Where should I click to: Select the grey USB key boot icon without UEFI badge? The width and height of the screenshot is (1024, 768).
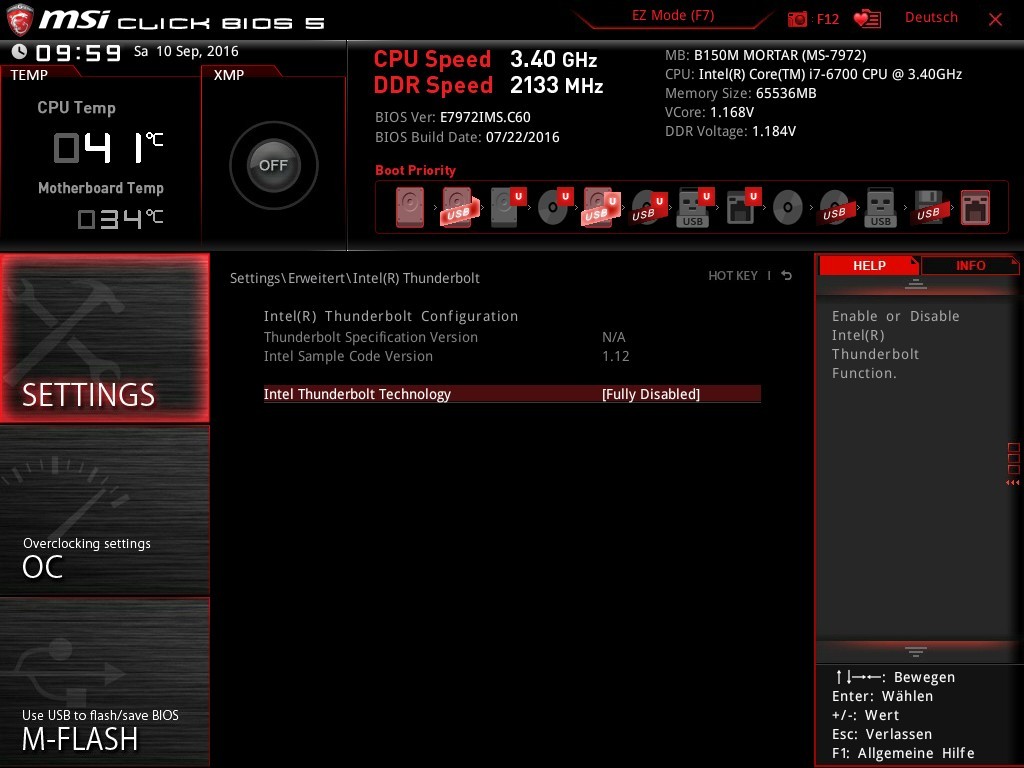880,208
